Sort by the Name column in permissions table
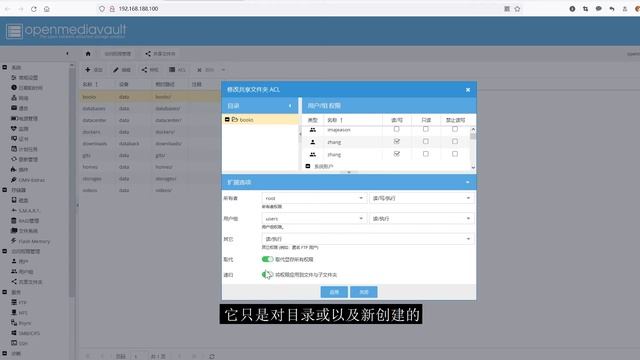 coord(353,120)
